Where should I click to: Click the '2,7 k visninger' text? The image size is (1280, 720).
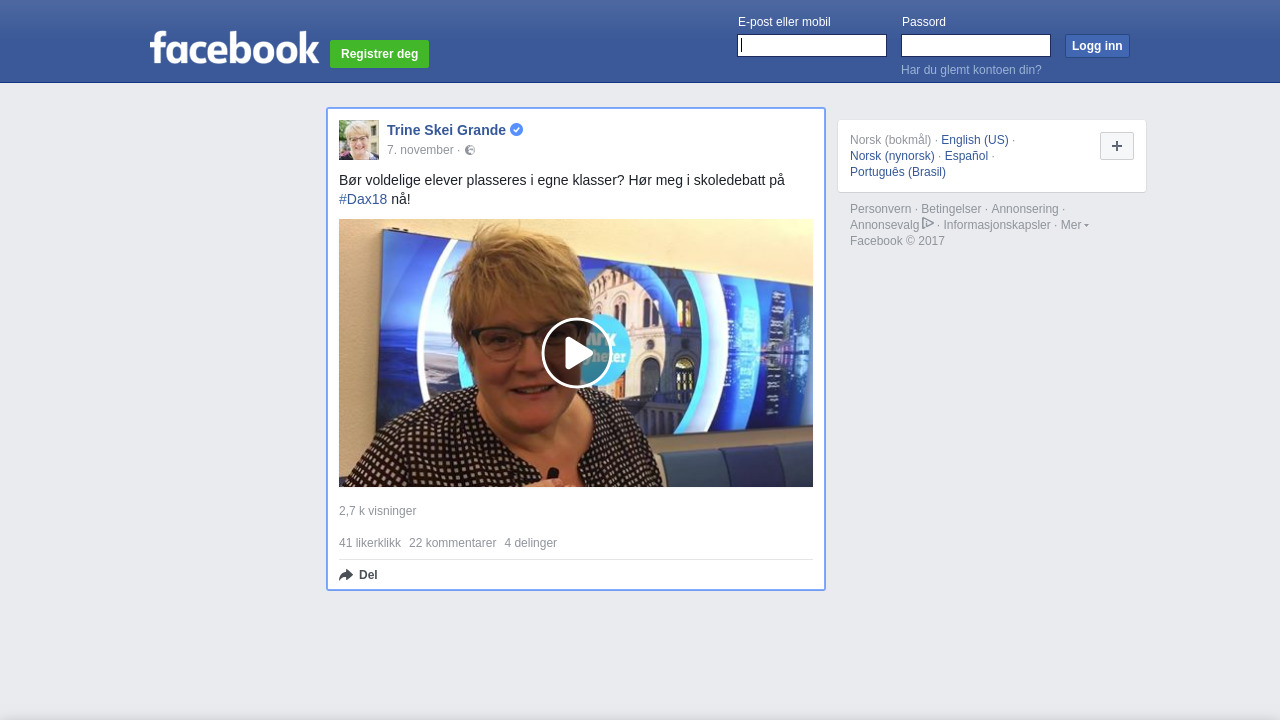point(377,511)
